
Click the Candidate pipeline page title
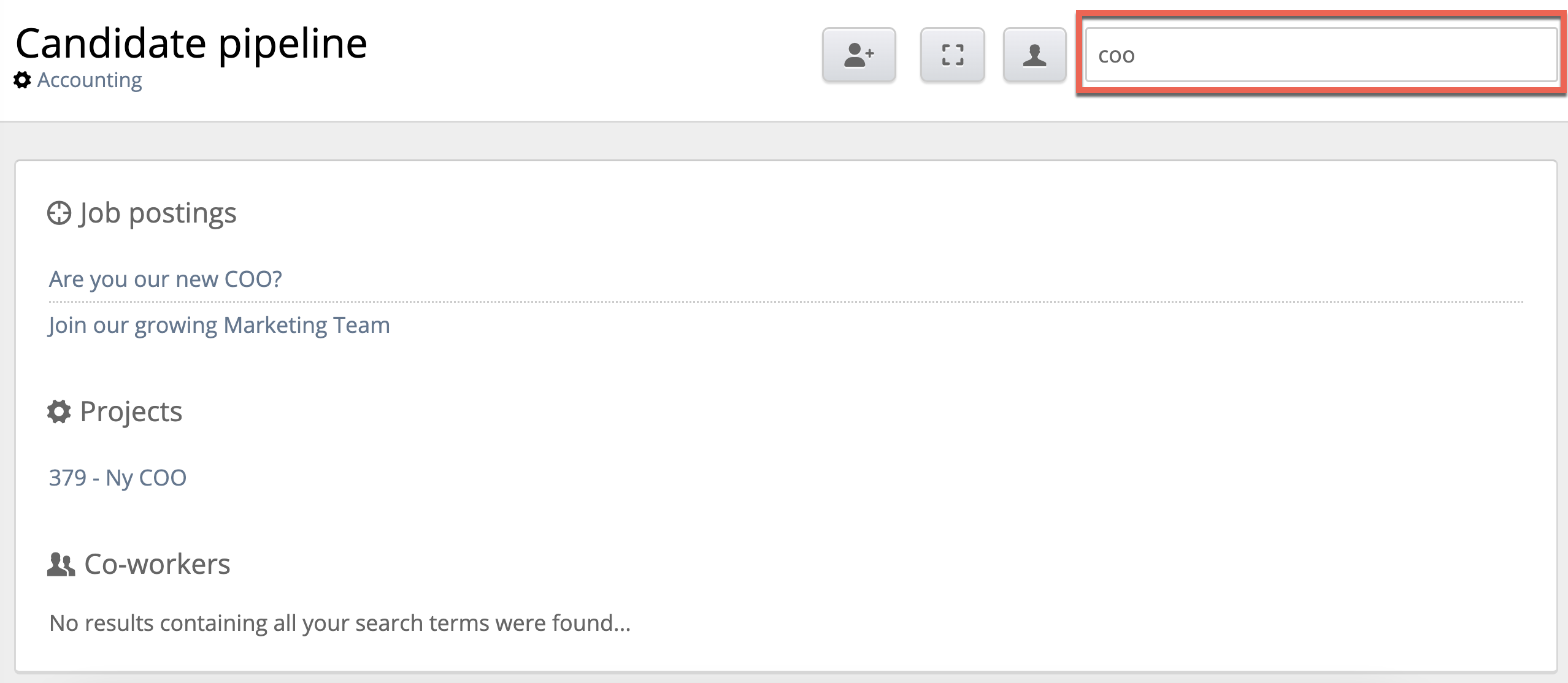tap(191, 43)
